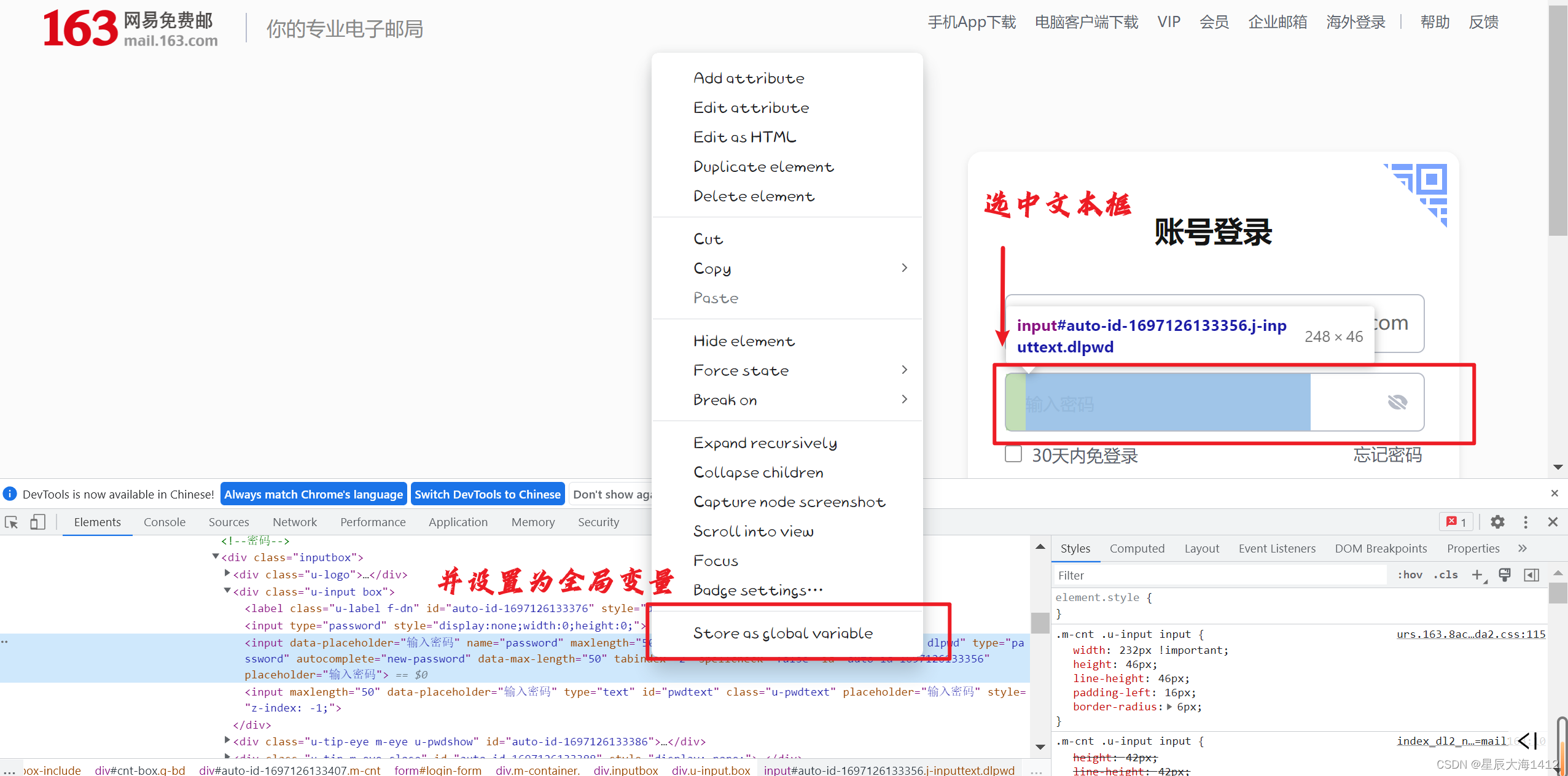This screenshot has height=776, width=1568.
Task: Click the new style rule plus icon
Action: tap(1477, 575)
